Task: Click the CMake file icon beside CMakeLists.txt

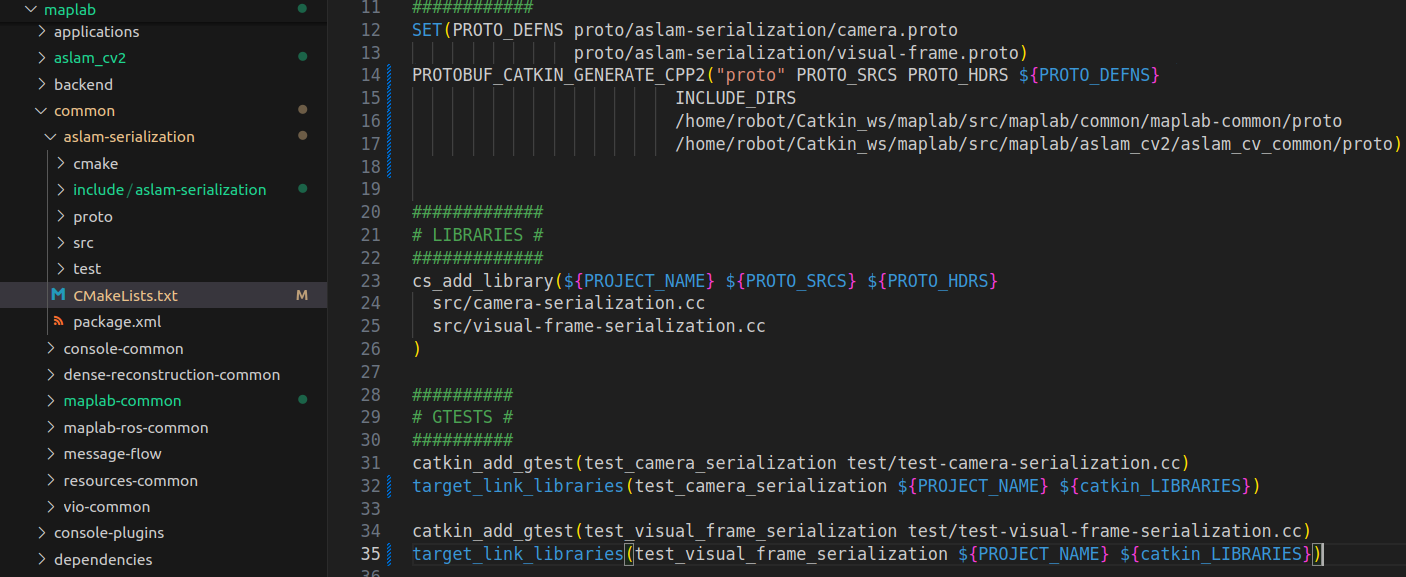Action: [60, 295]
